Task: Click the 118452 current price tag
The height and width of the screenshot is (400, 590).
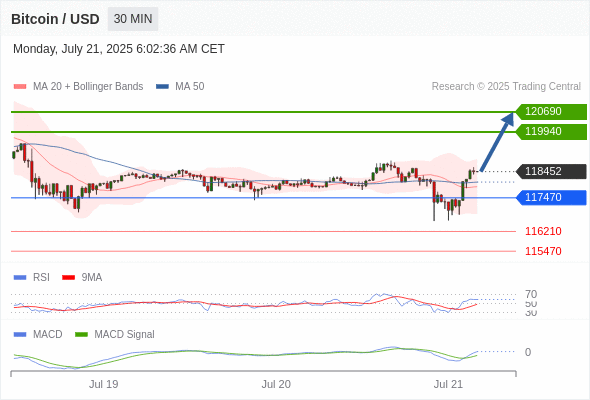Action: tap(551, 171)
